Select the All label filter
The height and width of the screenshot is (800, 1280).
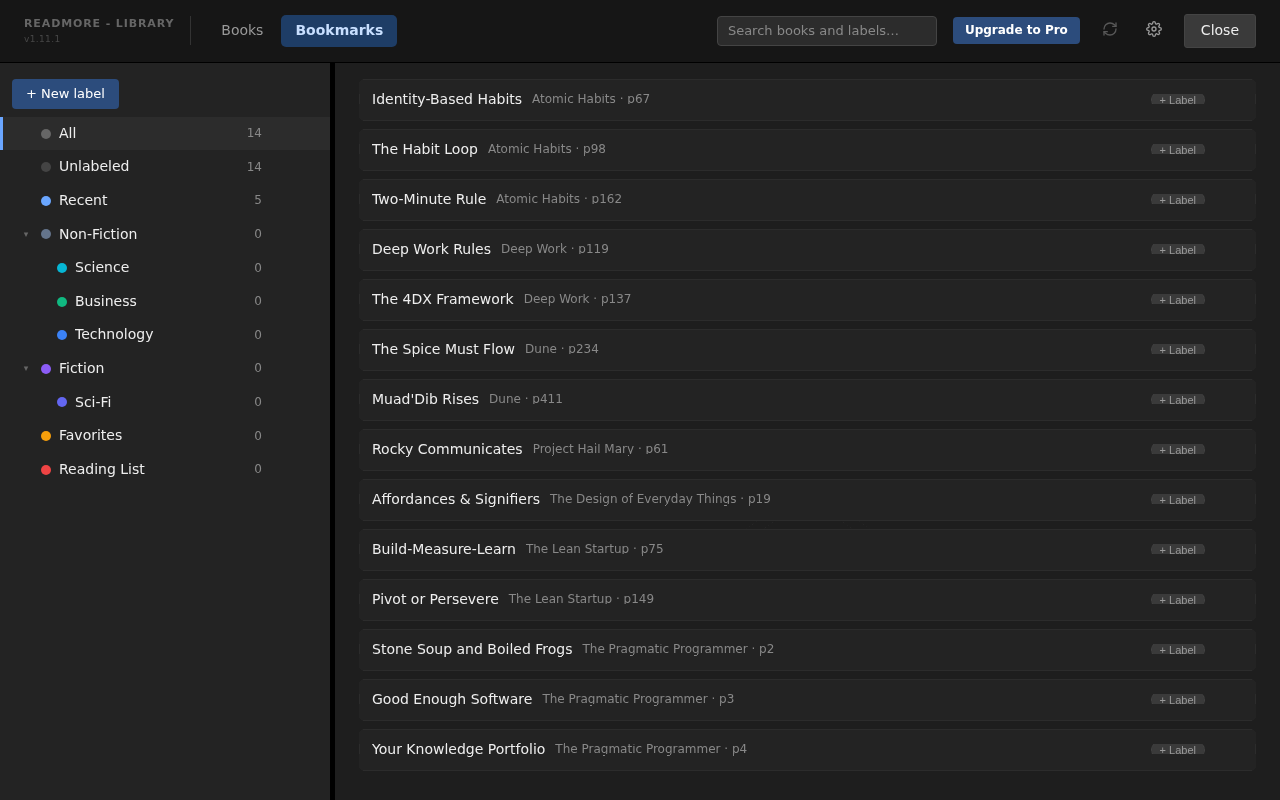coord(165,133)
